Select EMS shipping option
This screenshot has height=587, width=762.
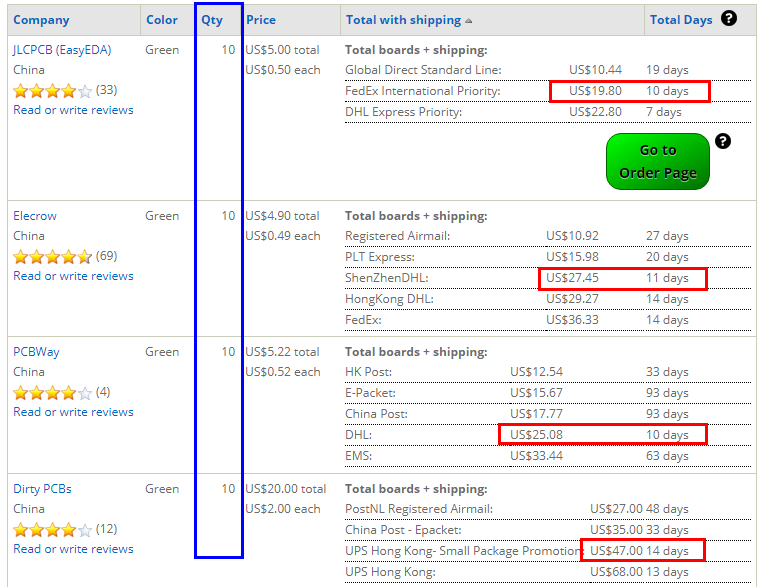[x=548, y=456]
